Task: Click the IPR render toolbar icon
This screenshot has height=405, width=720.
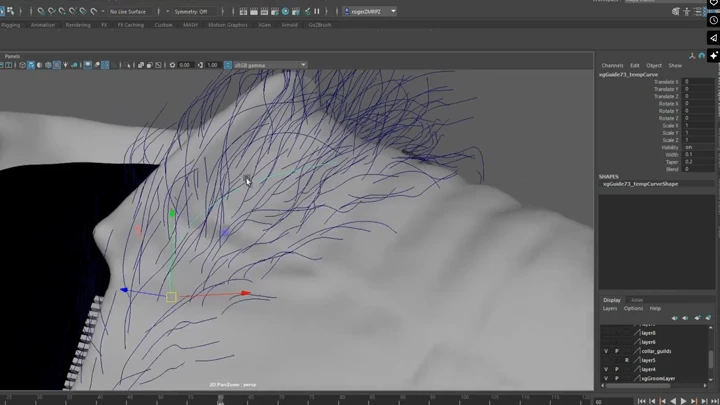Action: [264, 11]
